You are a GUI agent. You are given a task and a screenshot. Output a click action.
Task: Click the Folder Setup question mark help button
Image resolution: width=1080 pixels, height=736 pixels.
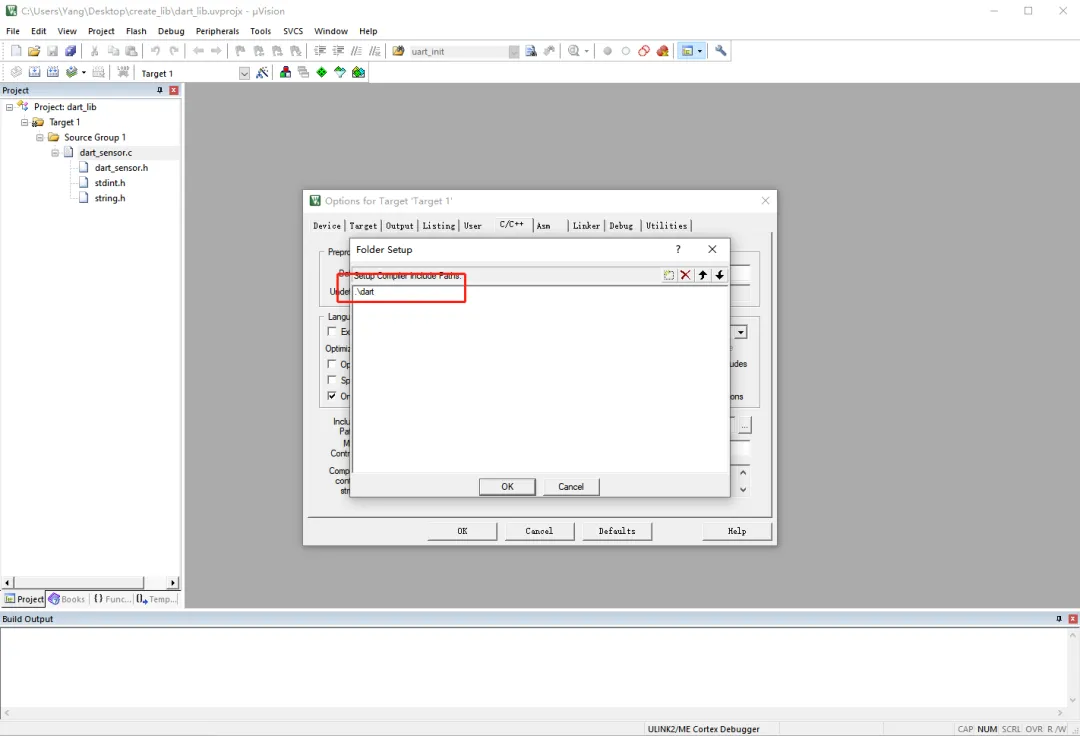[x=678, y=249]
